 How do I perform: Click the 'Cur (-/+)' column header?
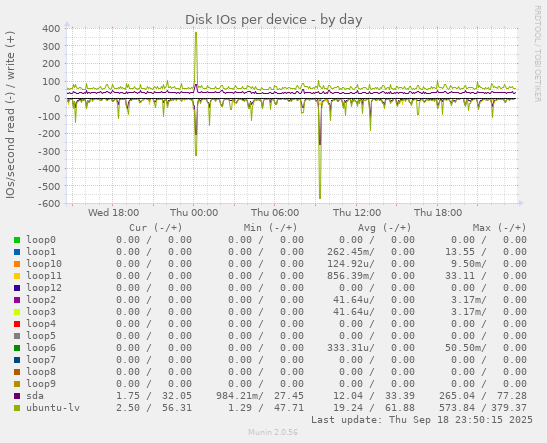[156, 228]
